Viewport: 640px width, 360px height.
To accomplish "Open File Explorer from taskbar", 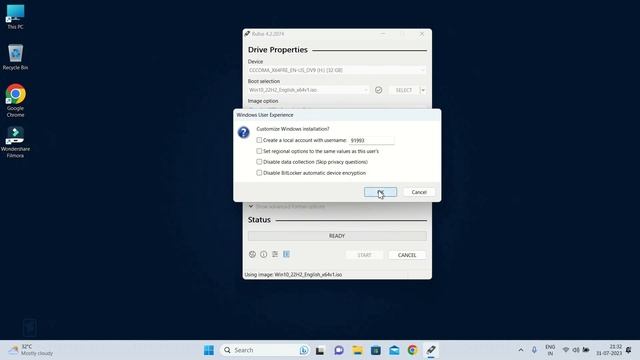I will [x=357, y=350].
